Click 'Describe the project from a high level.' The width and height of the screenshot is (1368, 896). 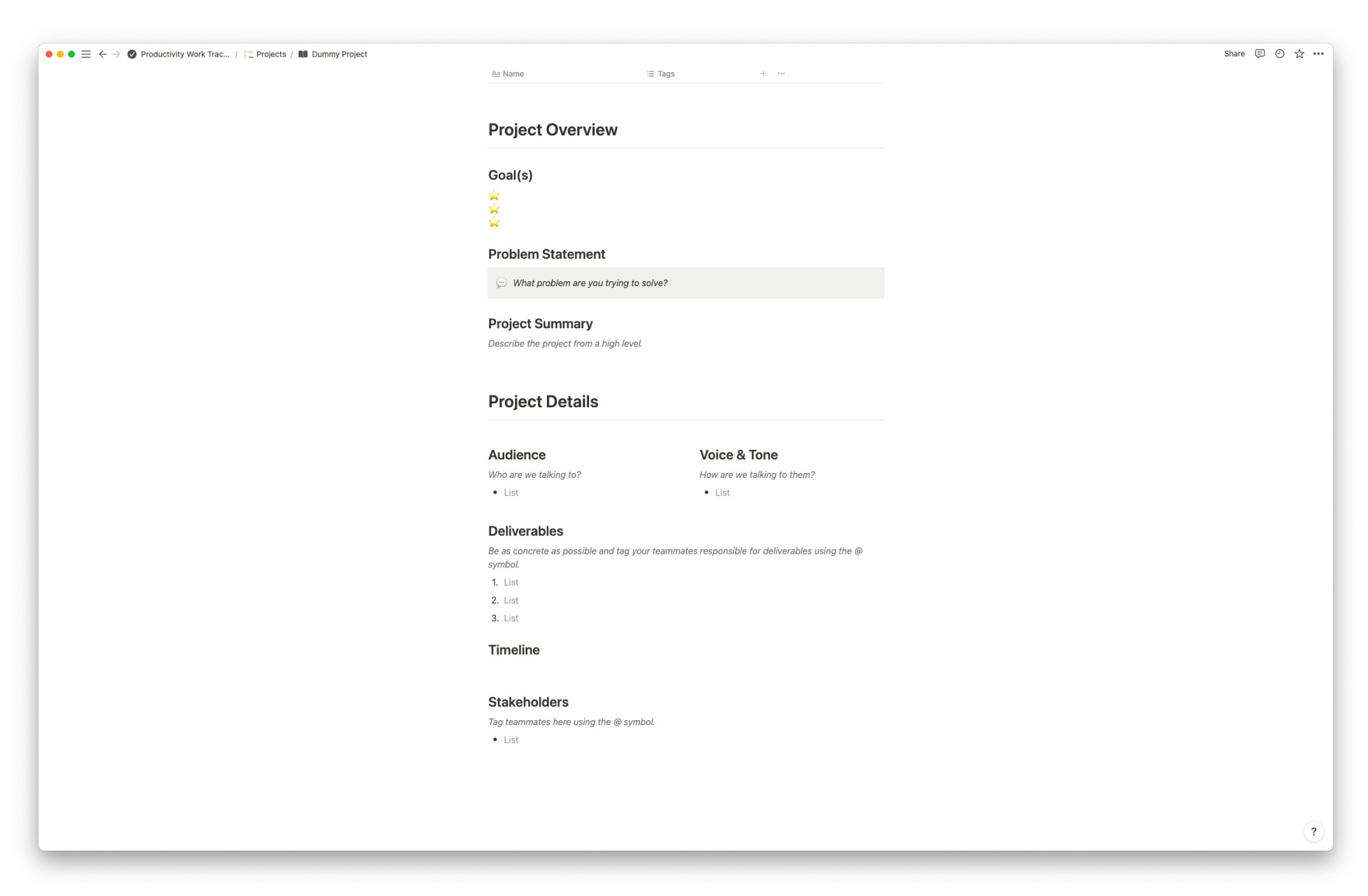pyautogui.click(x=565, y=343)
